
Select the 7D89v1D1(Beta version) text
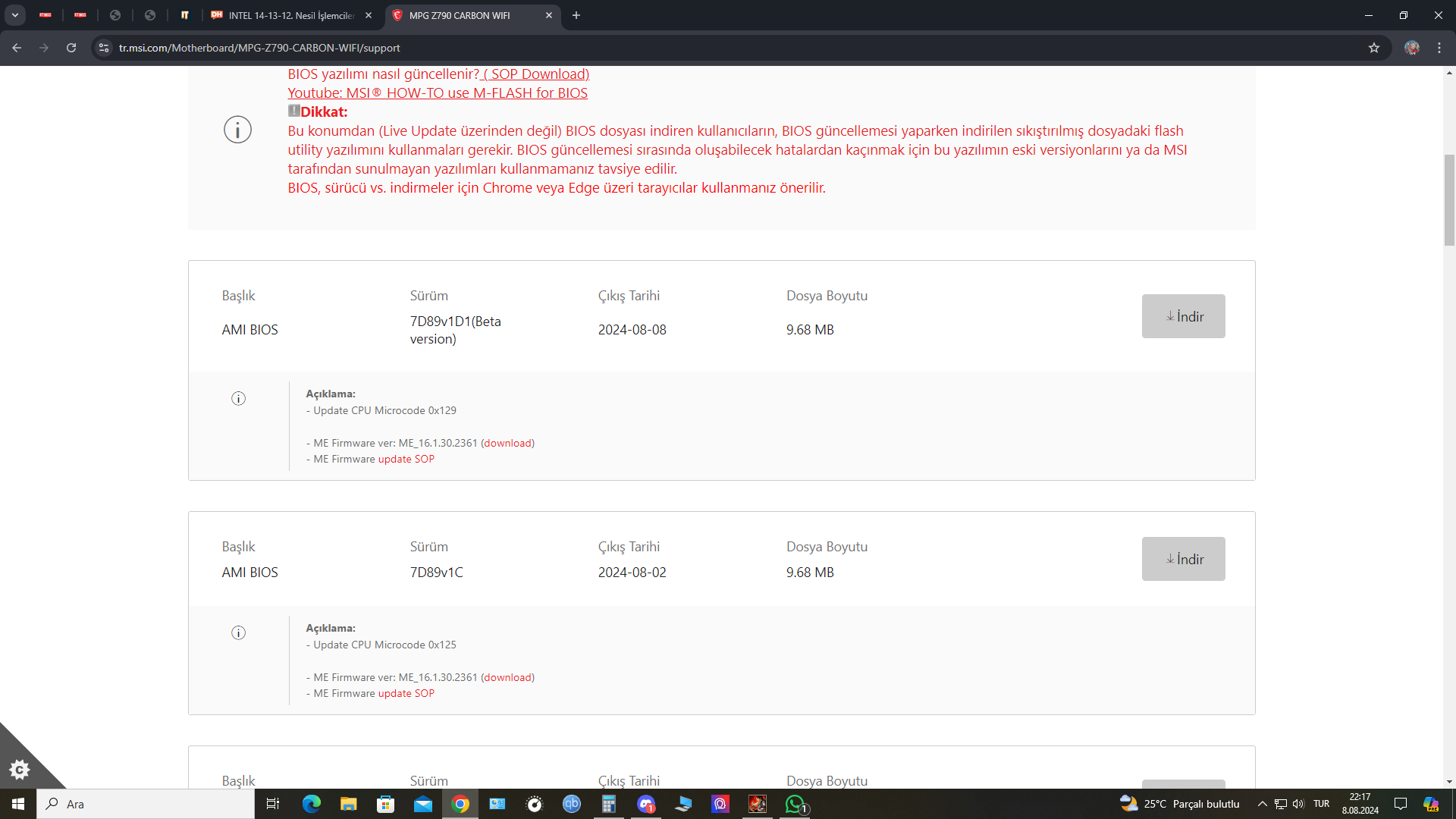(456, 330)
